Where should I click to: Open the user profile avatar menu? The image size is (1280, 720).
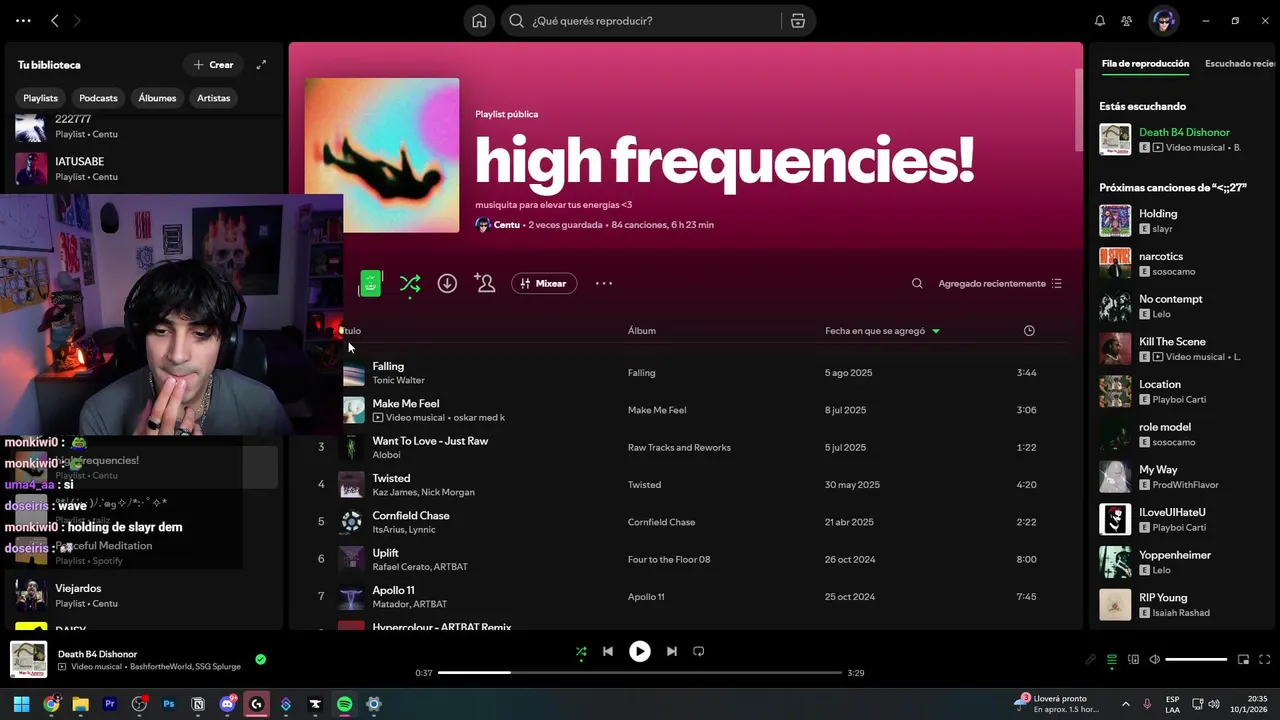click(x=1163, y=20)
